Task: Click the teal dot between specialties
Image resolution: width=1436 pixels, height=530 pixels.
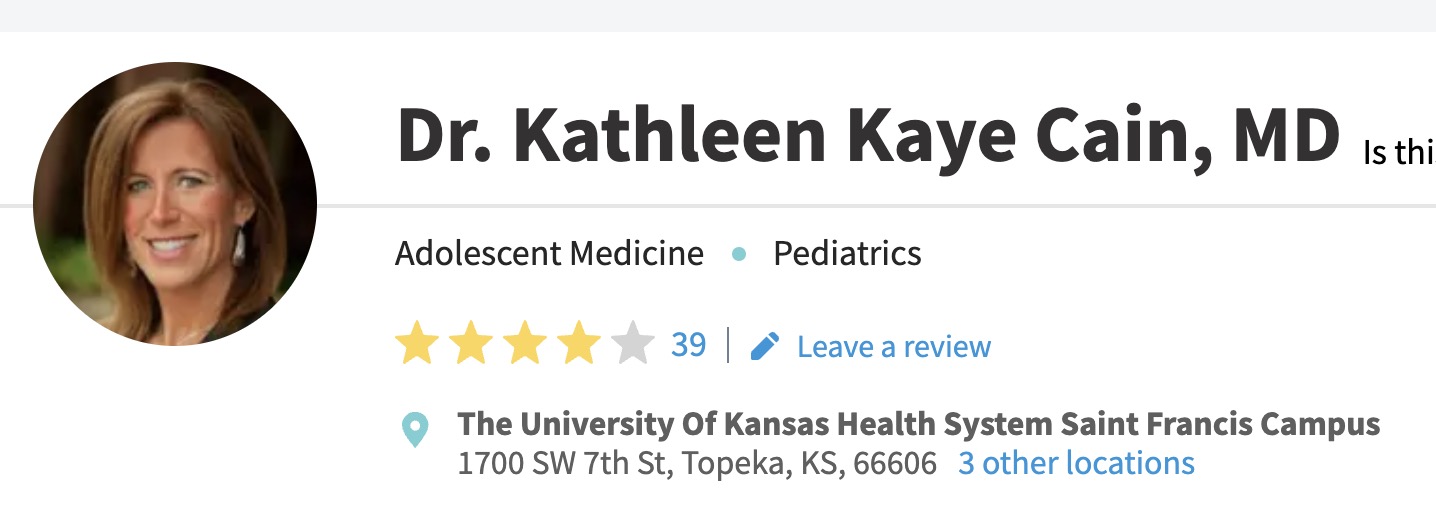Action: tap(739, 254)
